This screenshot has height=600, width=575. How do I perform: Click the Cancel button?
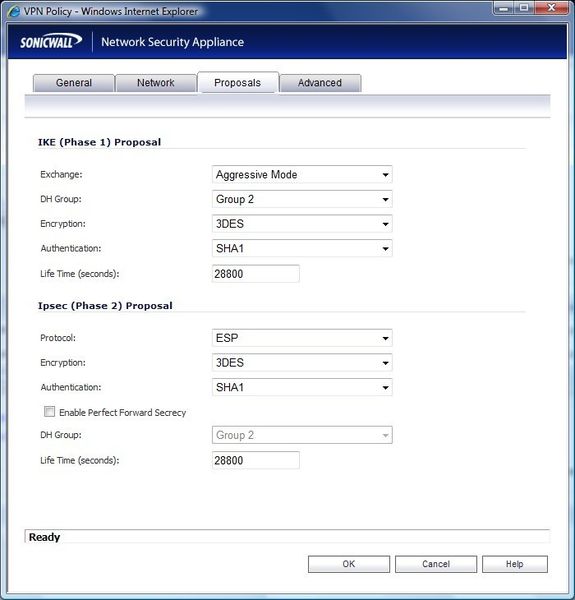[436, 564]
